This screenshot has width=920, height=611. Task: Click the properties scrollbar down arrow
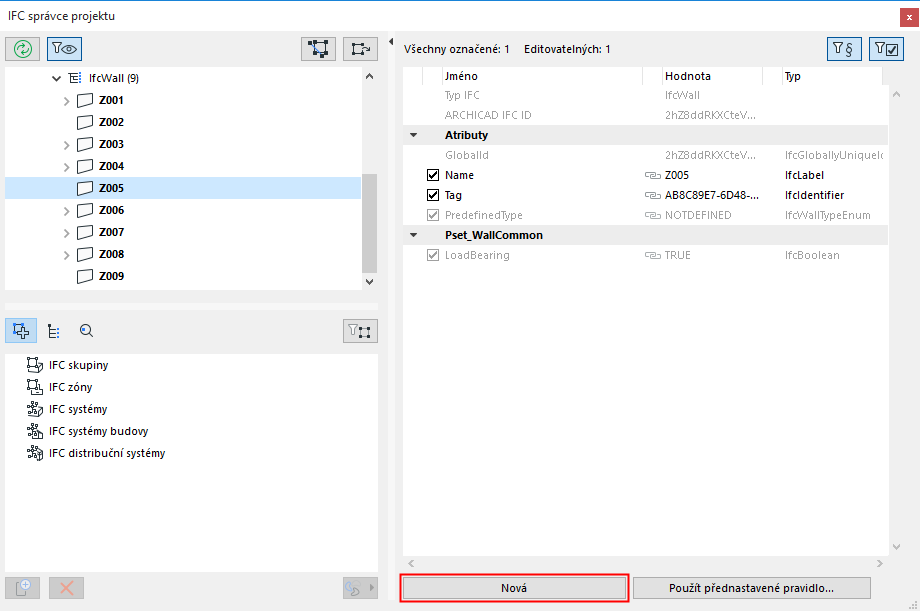[897, 546]
